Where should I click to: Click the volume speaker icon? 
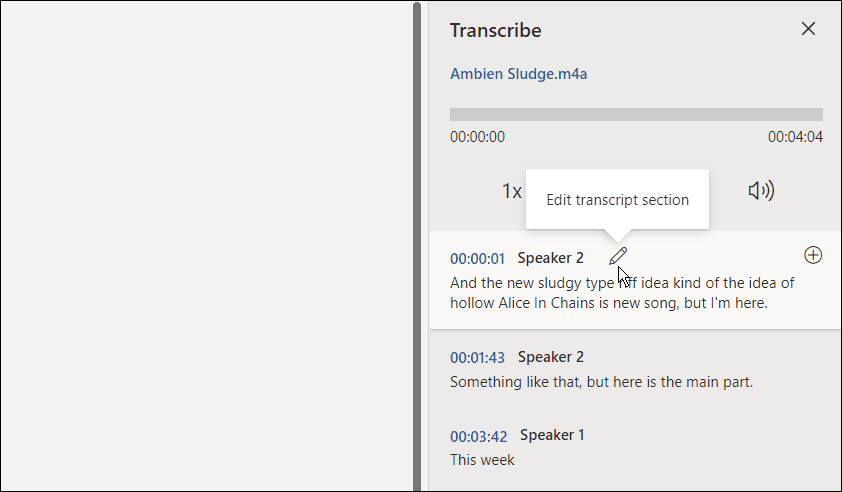tap(761, 191)
